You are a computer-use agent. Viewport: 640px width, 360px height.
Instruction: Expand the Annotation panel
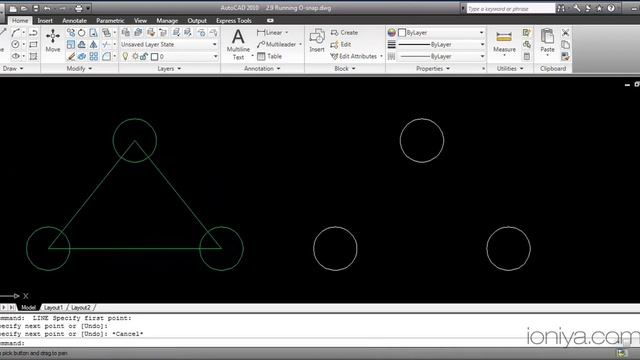click(x=262, y=69)
